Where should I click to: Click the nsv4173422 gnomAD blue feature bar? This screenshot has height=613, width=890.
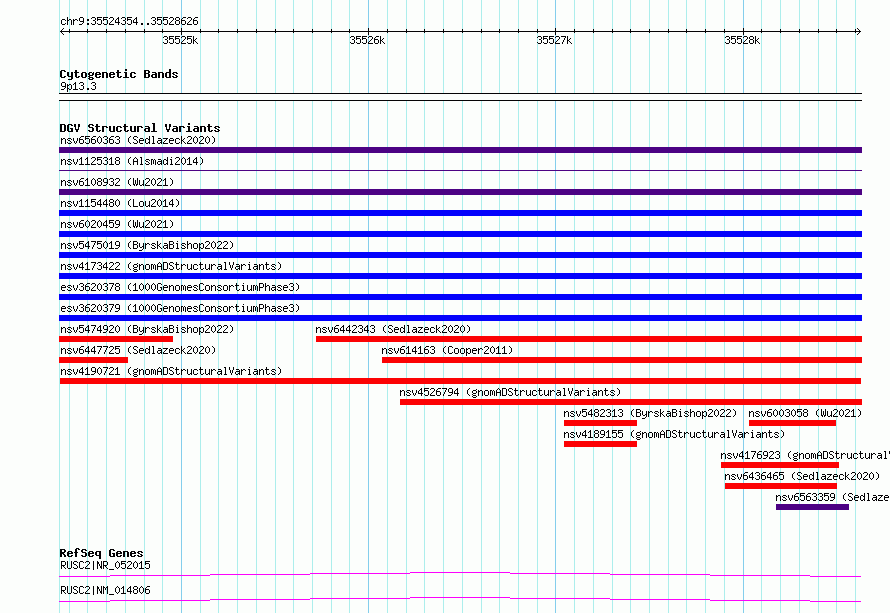click(x=460, y=276)
